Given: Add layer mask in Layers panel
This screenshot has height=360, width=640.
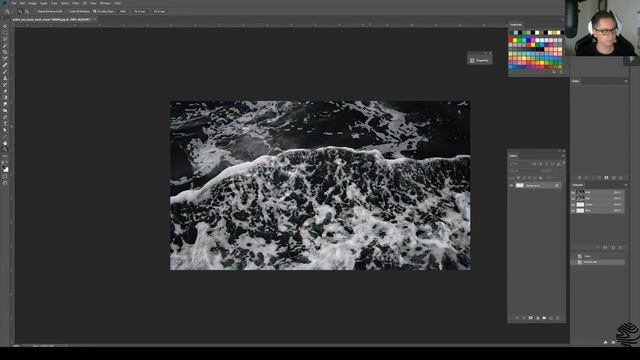Looking at the screenshot, I should point(531,318).
